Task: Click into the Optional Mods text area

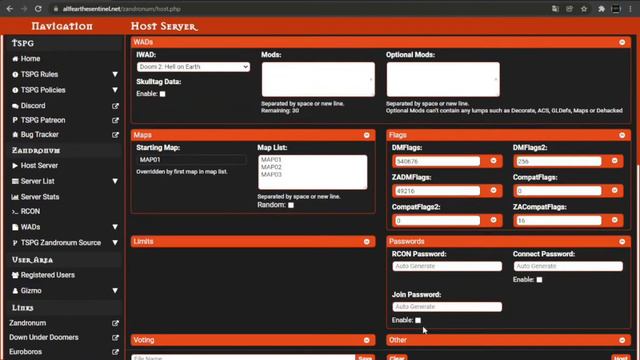Action: point(443,79)
